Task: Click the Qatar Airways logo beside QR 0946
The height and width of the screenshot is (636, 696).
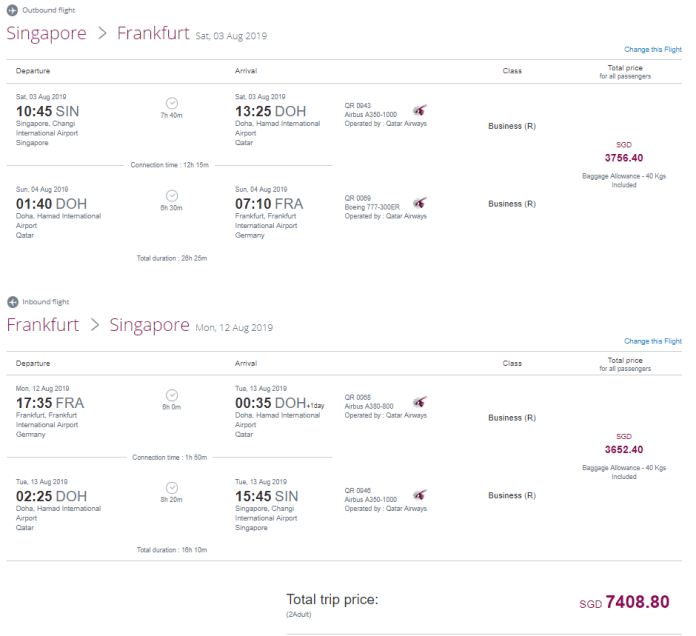Action: point(419,494)
